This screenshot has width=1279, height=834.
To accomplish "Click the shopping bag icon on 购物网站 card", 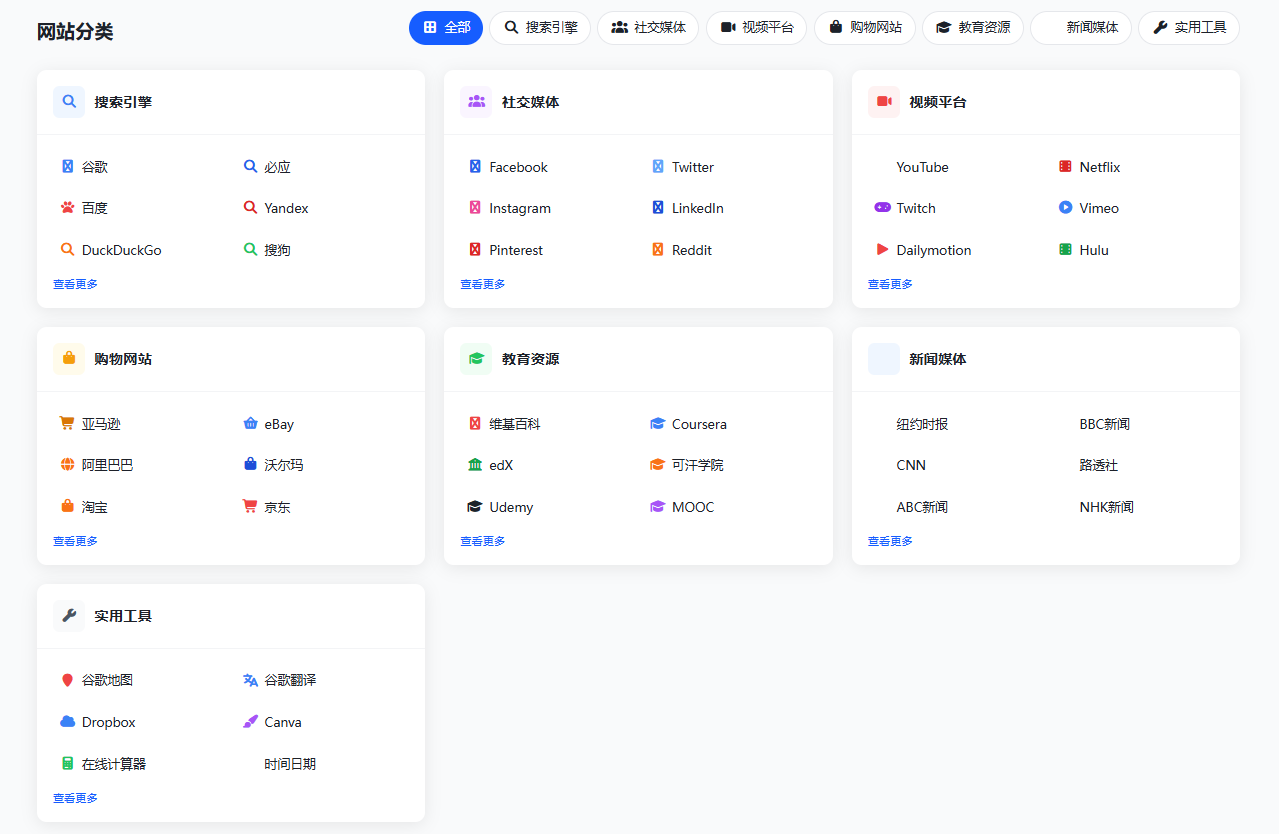I will [68, 358].
